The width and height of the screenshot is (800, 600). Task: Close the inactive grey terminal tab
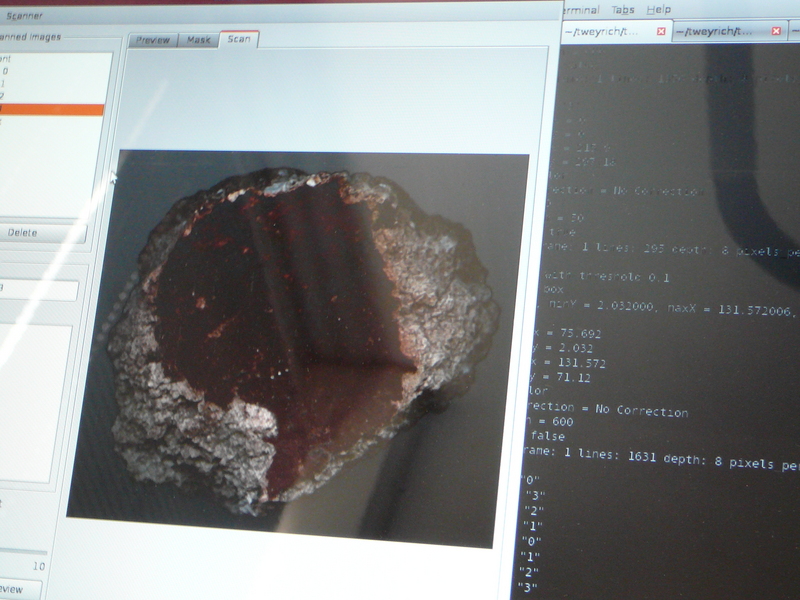pyautogui.click(x=776, y=31)
